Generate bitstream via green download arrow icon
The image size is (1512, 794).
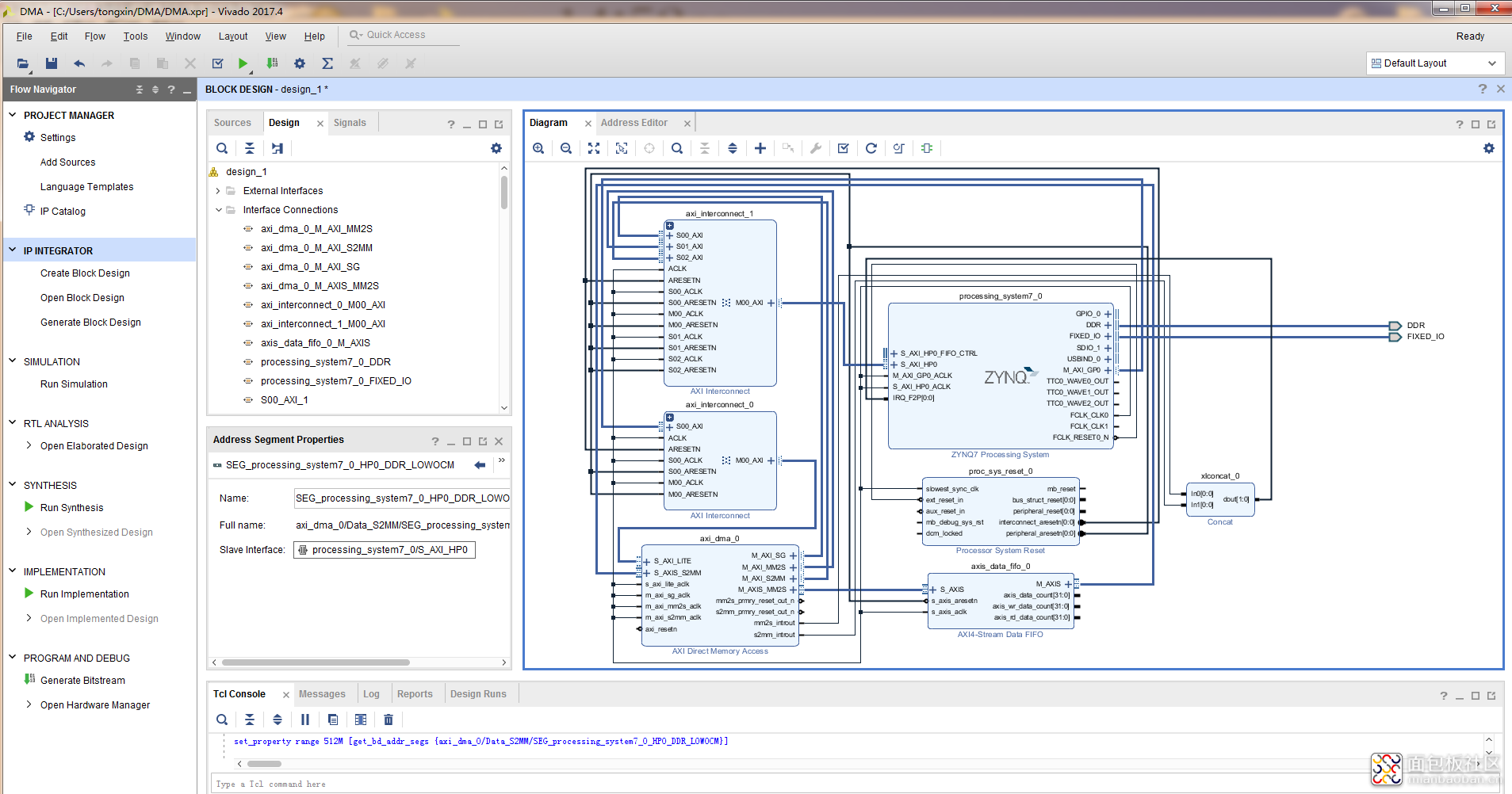pos(272,63)
